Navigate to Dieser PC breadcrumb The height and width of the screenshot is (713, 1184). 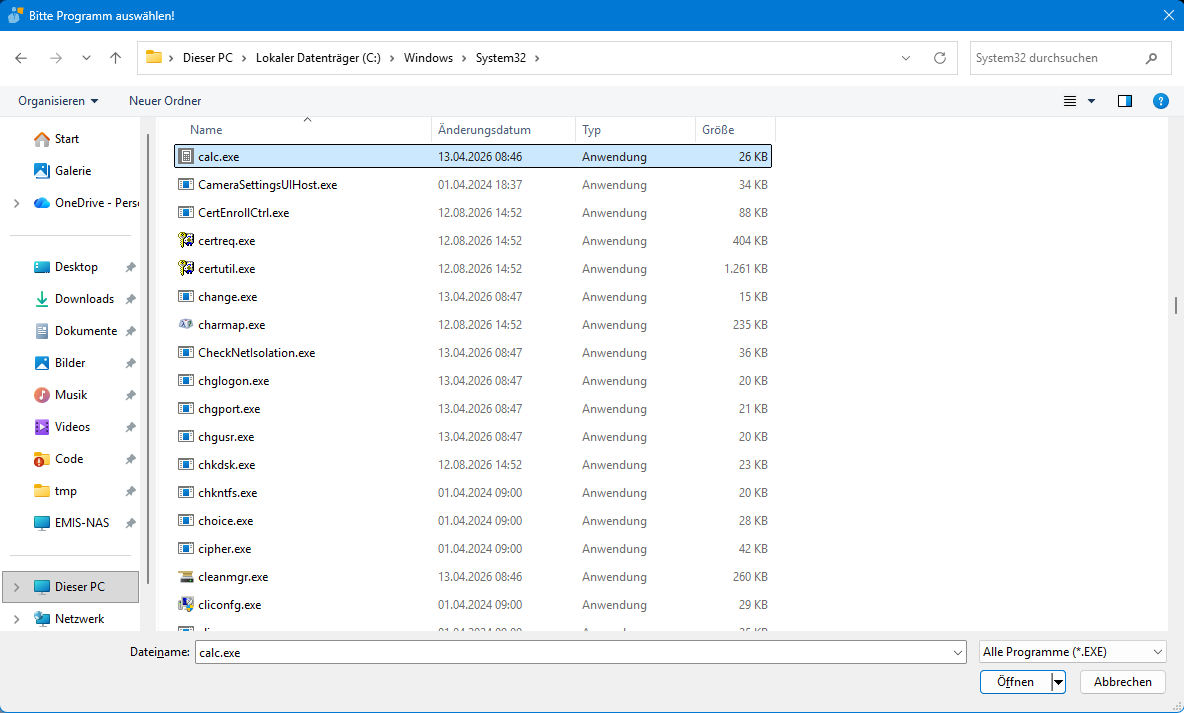click(x=208, y=58)
